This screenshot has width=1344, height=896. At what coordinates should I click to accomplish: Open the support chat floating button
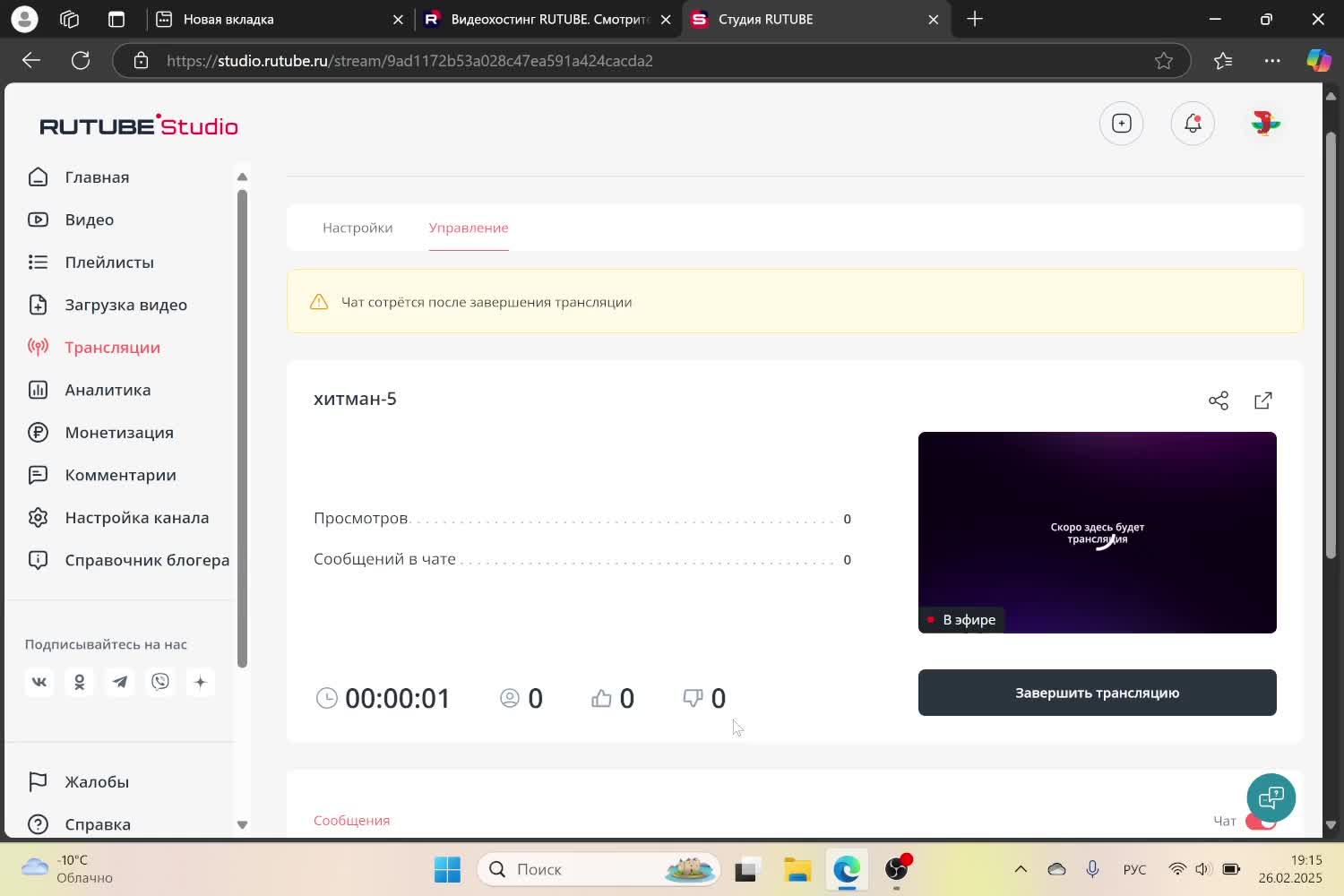tap(1271, 797)
